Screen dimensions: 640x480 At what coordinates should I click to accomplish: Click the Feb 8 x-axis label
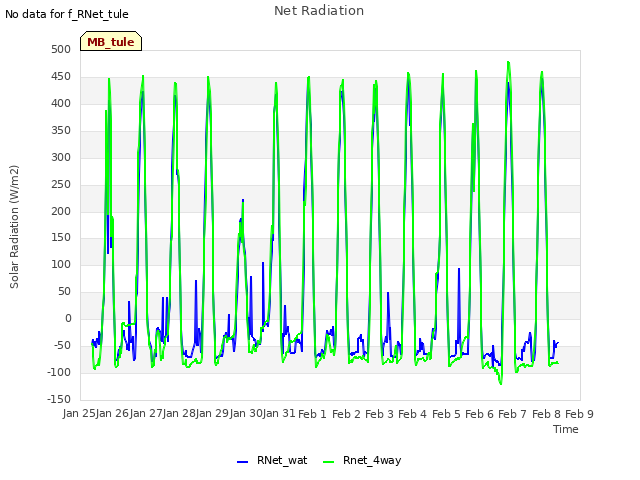pyautogui.click(x=546, y=414)
